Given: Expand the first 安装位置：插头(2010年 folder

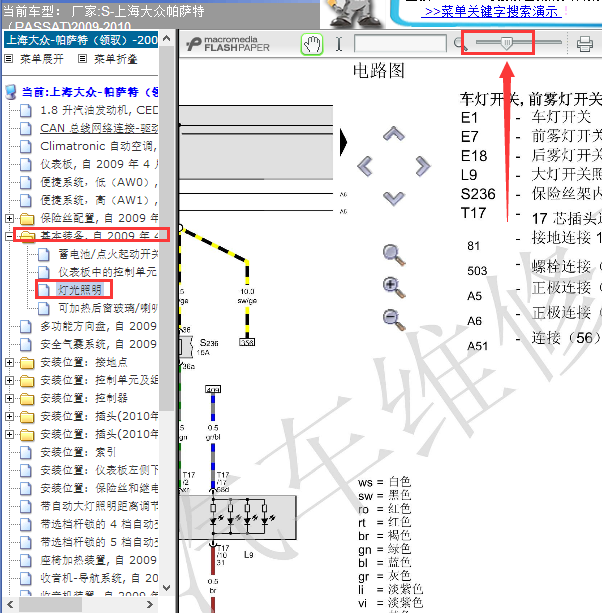Looking at the screenshot, I should click(x=9, y=416).
